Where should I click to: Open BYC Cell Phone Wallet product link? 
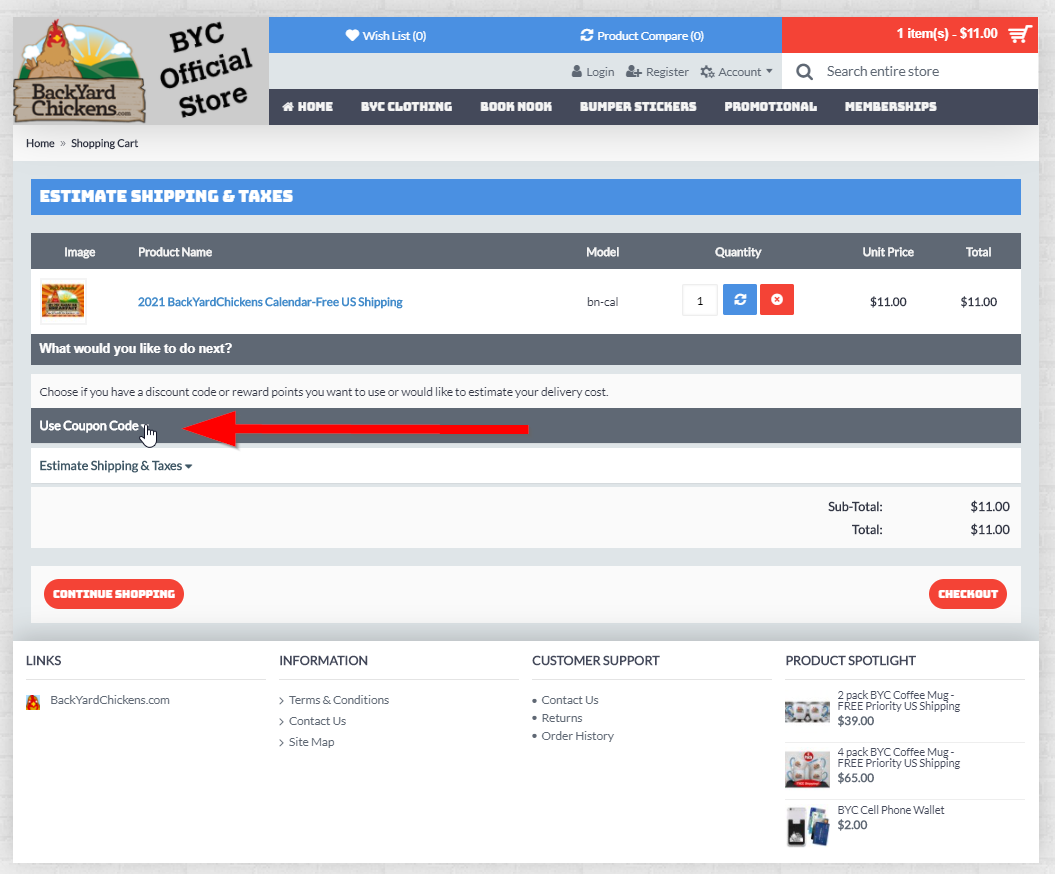[x=890, y=810]
